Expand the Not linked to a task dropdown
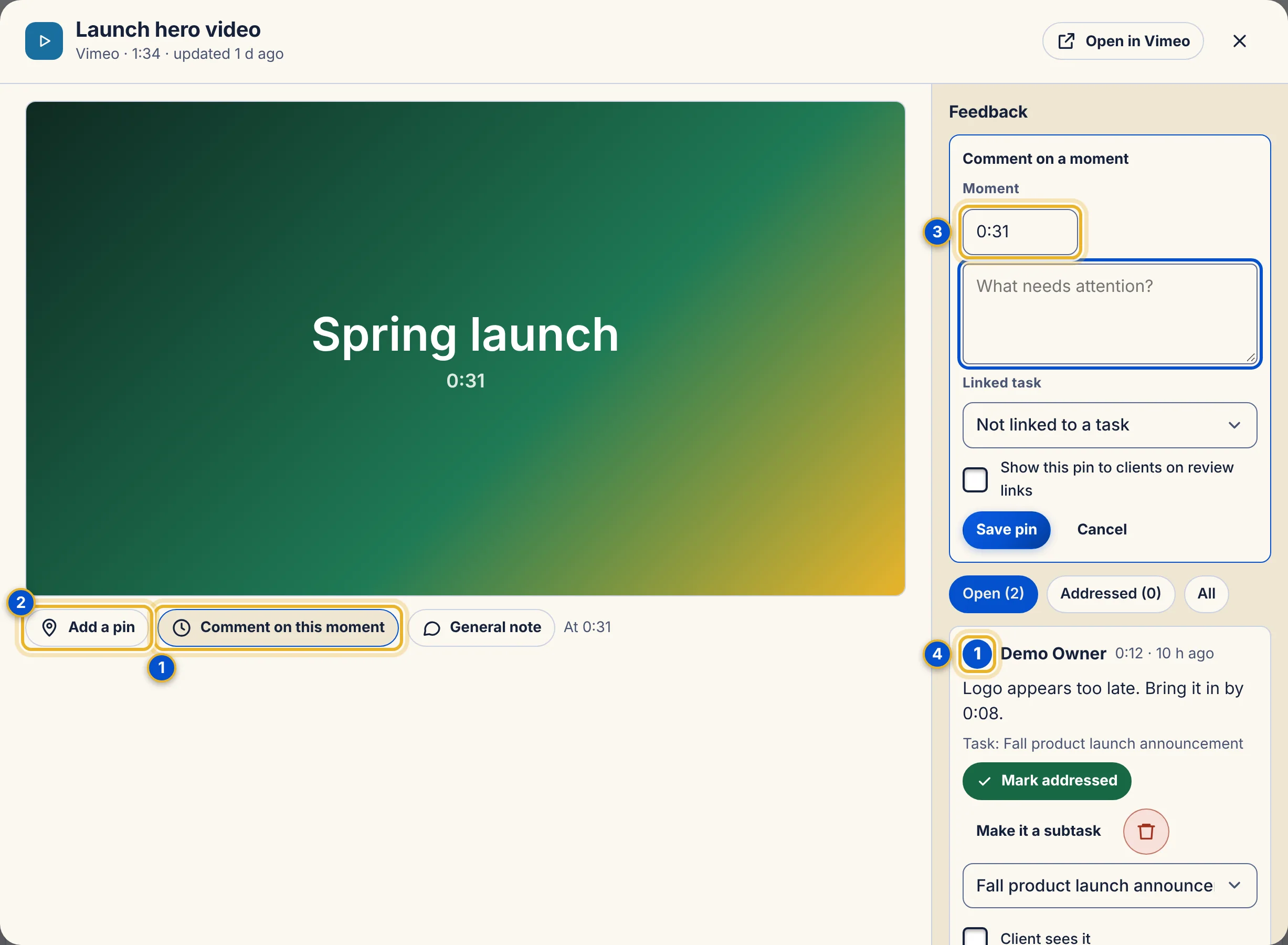The width and height of the screenshot is (1288, 945). pyautogui.click(x=1110, y=425)
